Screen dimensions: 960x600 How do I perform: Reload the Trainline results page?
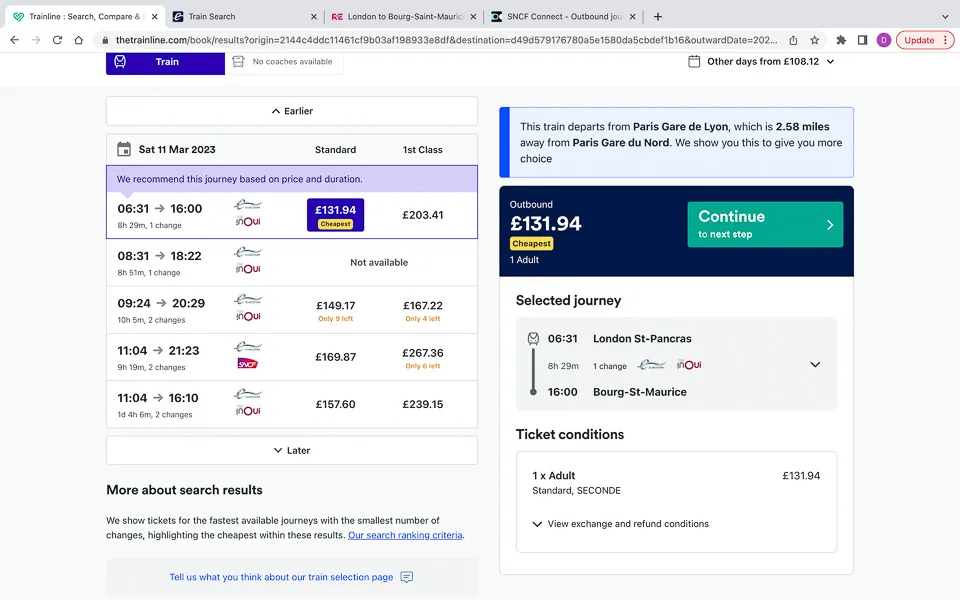57,40
